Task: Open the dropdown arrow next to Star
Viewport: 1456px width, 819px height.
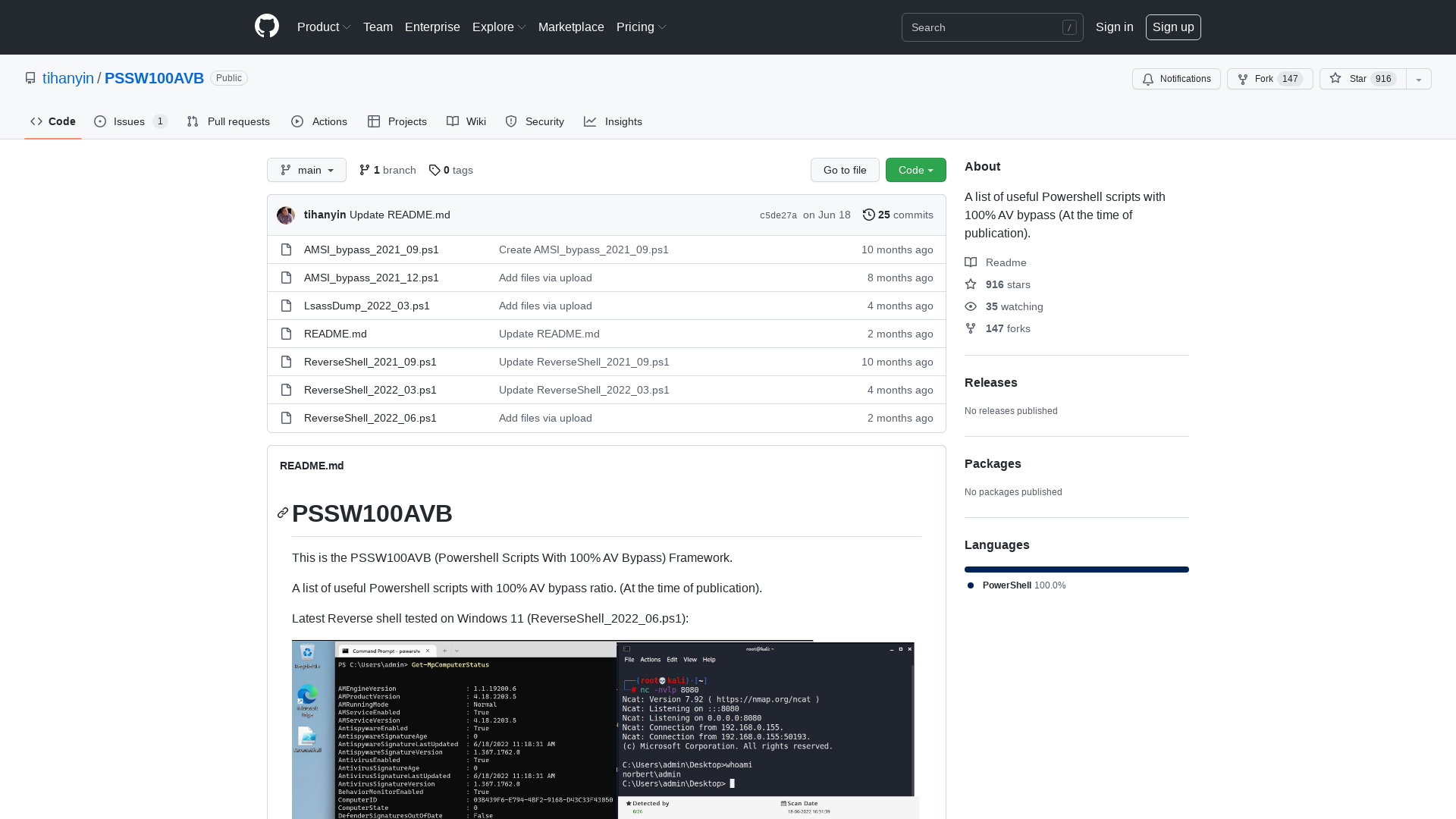Action: (1419, 79)
